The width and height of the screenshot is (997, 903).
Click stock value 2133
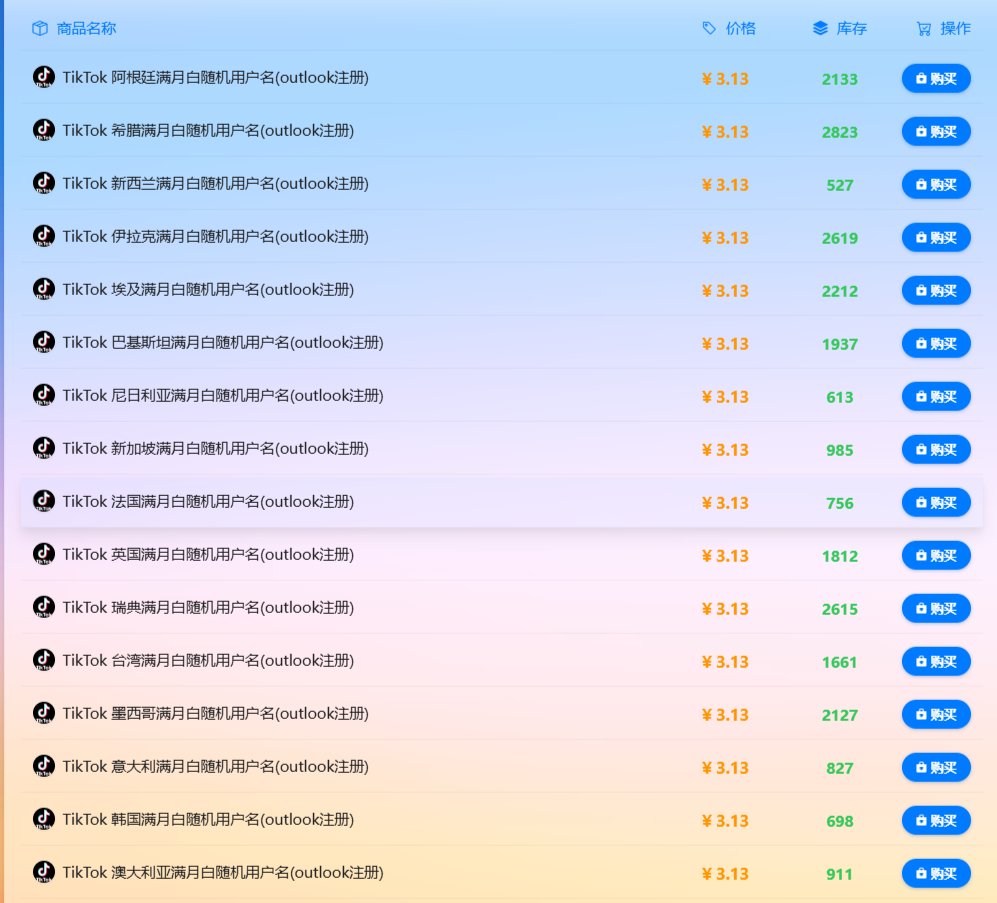tap(839, 79)
